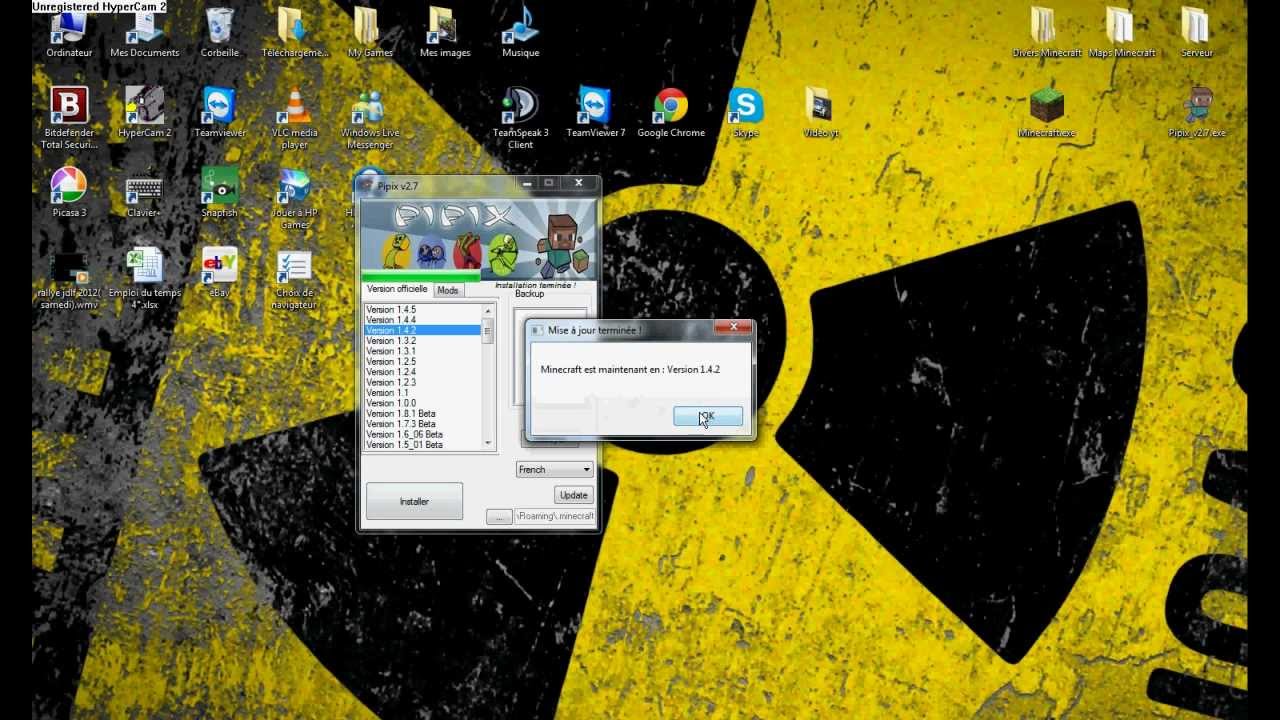Open the Téléchargements folder icon
This screenshot has height=720, width=1280.
click(294, 32)
